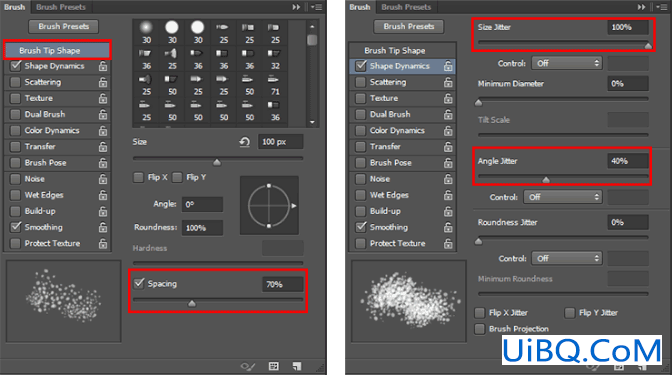The height and width of the screenshot is (375, 672).
Task: Enable Texture checkbox in left Brush panel
Action: 15,98
